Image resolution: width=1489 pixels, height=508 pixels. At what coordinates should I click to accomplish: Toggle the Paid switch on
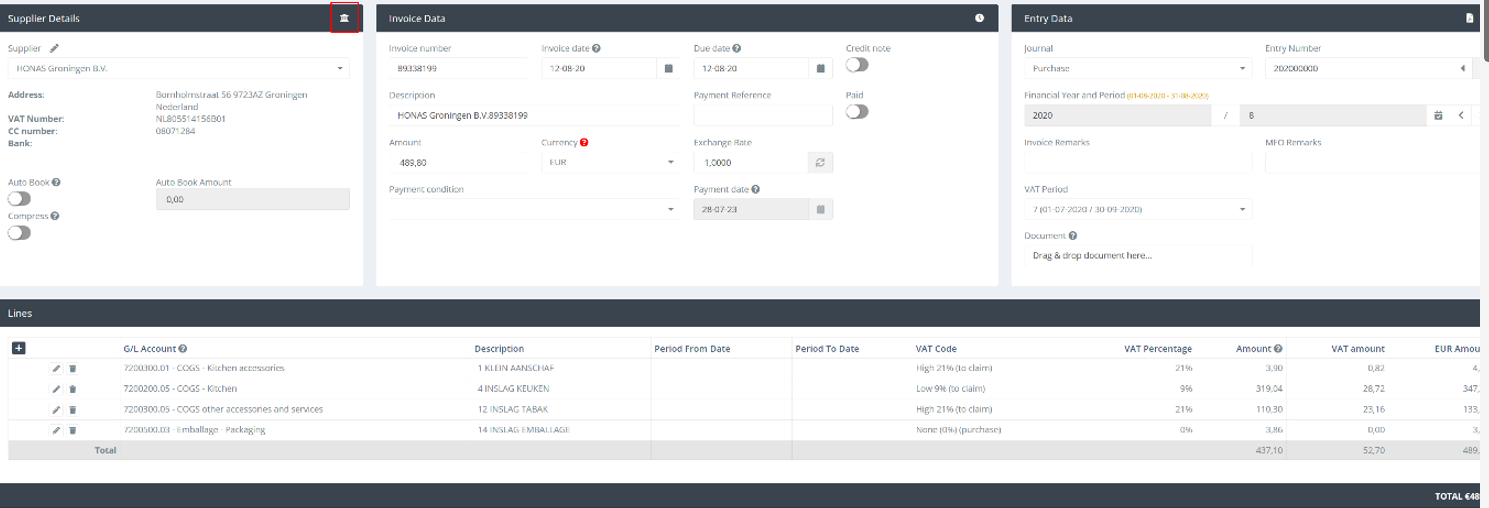(x=857, y=112)
